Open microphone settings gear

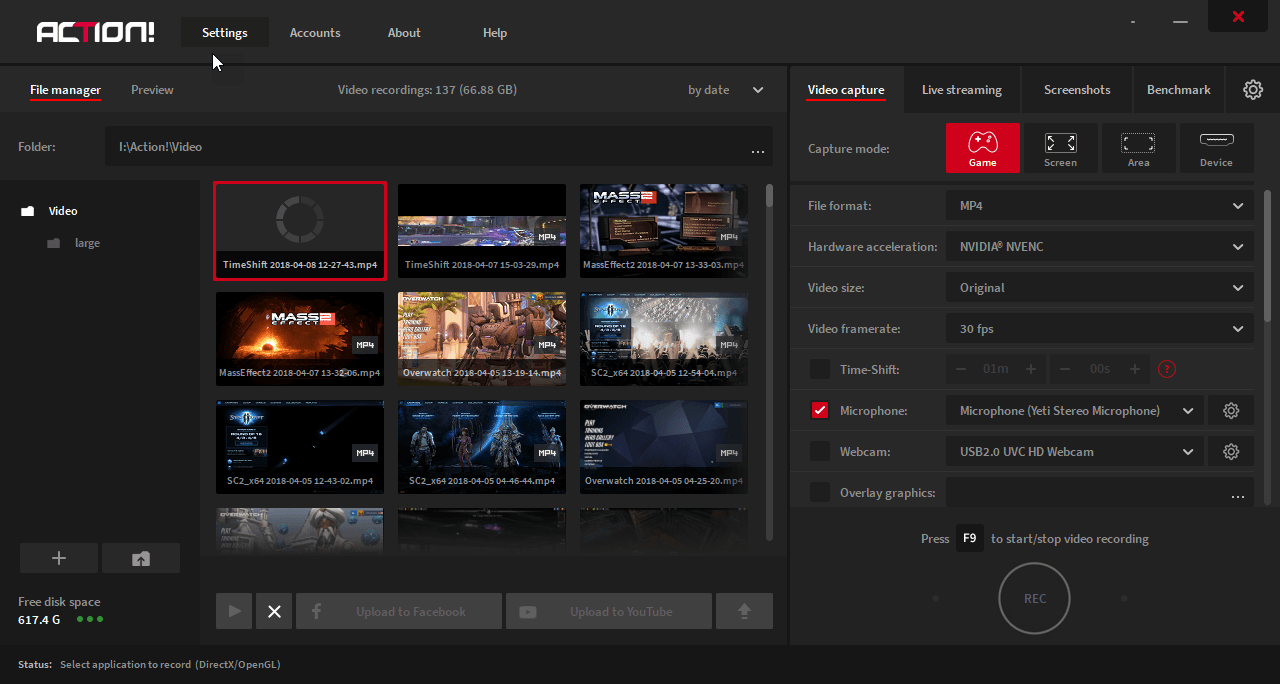pos(1231,411)
